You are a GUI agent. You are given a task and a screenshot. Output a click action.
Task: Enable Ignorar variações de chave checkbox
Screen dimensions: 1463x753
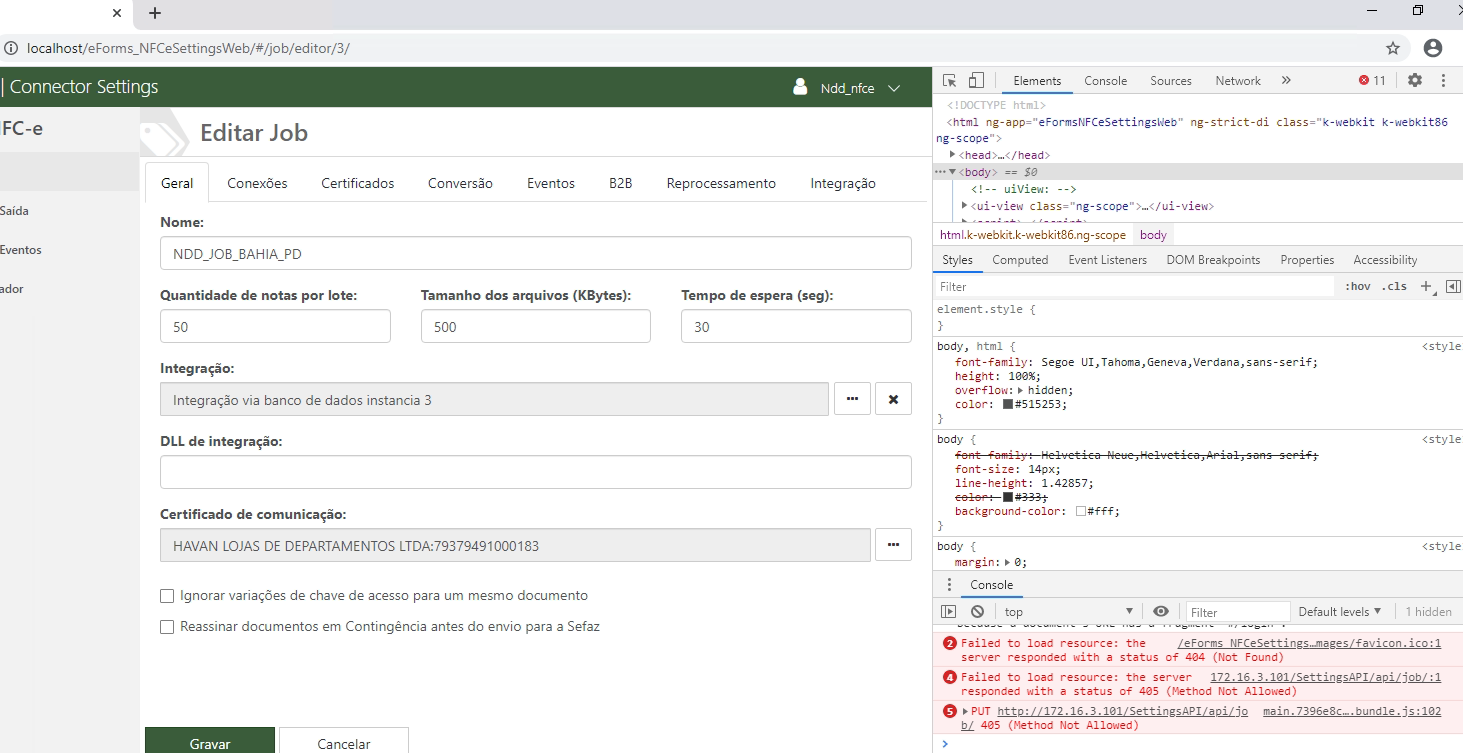point(167,596)
